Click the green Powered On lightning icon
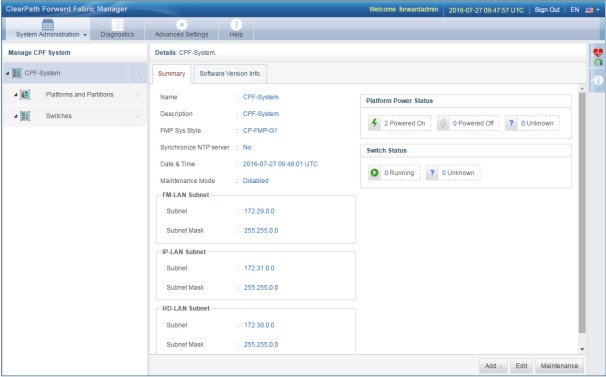This screenshot has height=377, width=606. click(374, 123)
